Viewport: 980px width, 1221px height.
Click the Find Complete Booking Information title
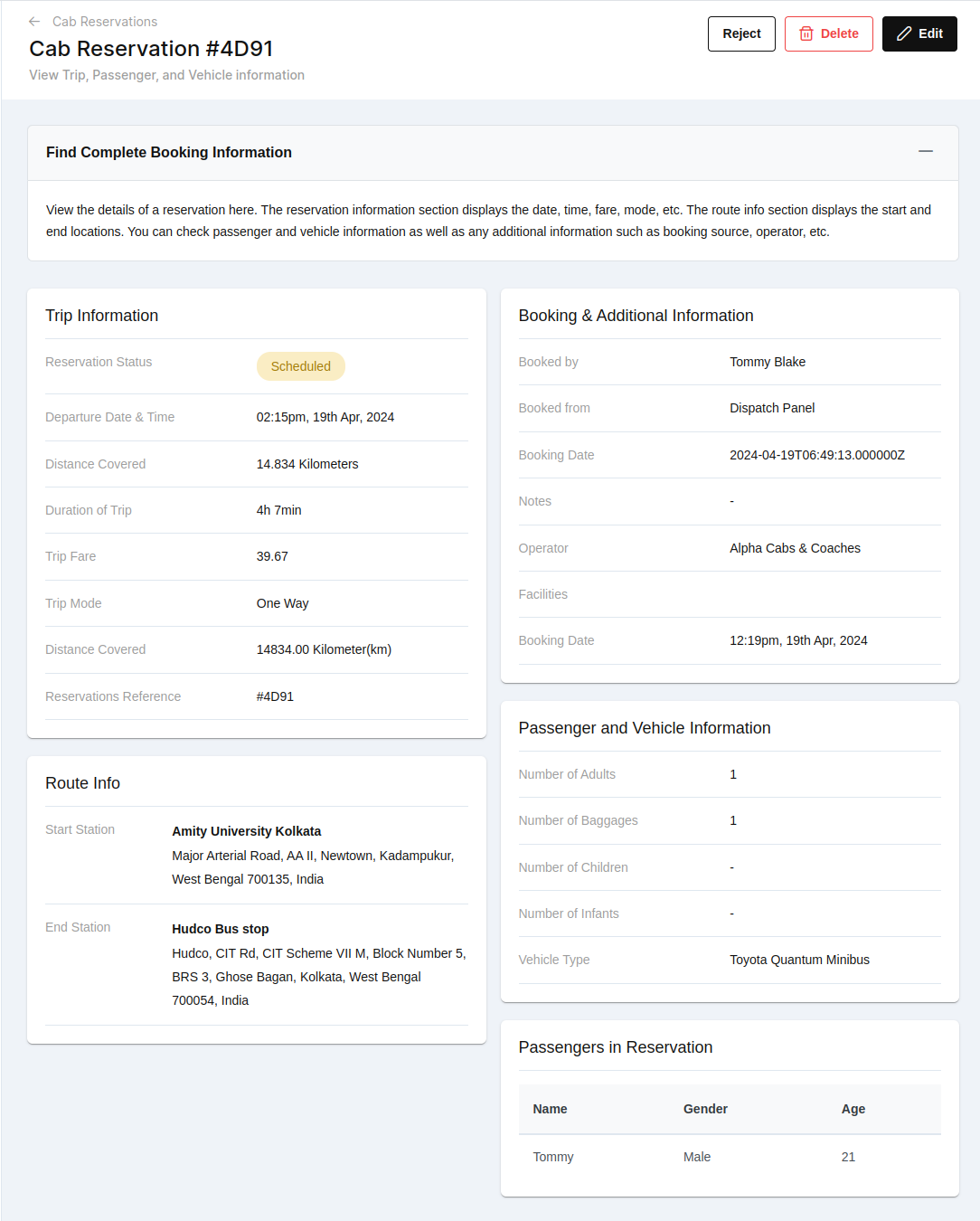click(169, 153)
